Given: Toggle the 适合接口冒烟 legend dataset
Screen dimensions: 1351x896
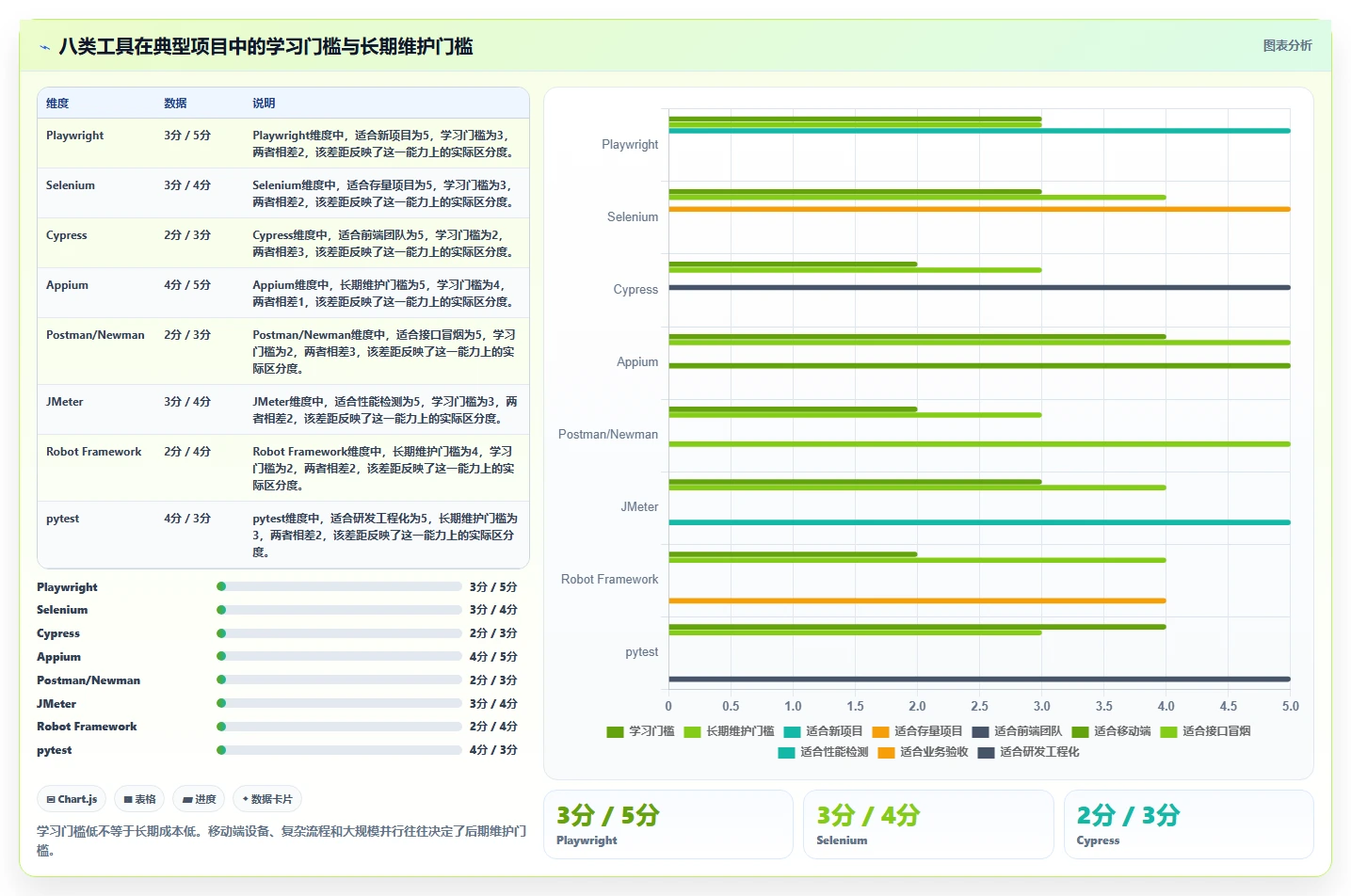Looking at the screenshot, I should pos(1205,731).
